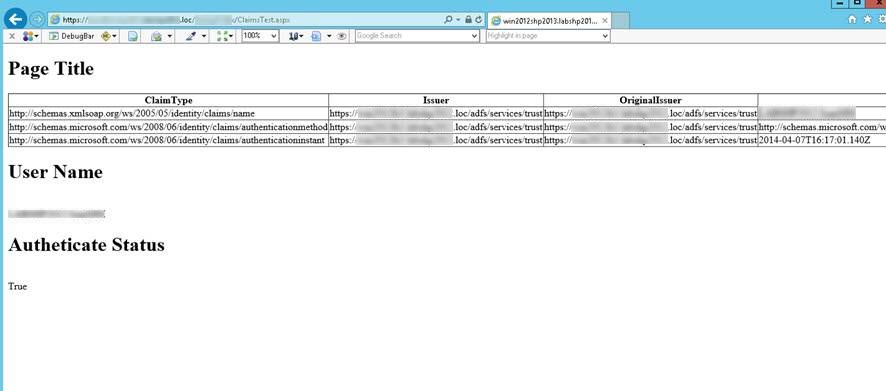This screenshot has width=886, height=391.
Task: Open a new blank tab
Action: coord(621,21)
